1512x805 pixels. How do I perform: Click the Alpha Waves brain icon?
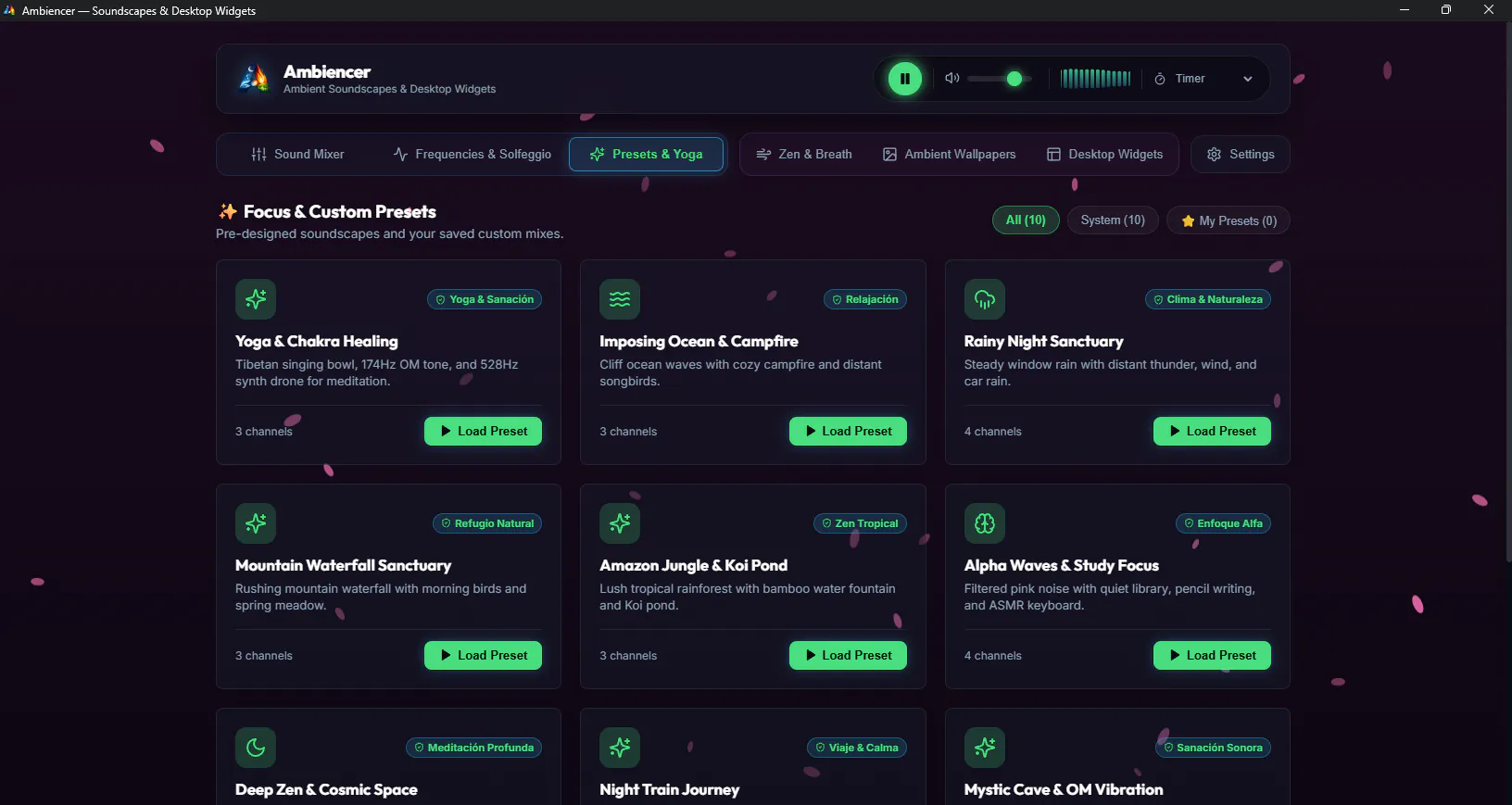tap(985, 523)
